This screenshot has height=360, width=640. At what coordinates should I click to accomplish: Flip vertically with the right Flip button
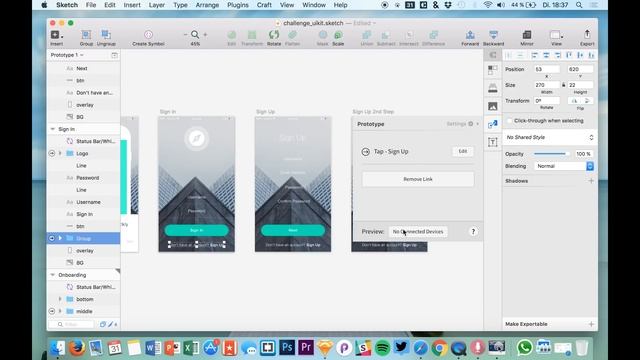click(587, 101)
